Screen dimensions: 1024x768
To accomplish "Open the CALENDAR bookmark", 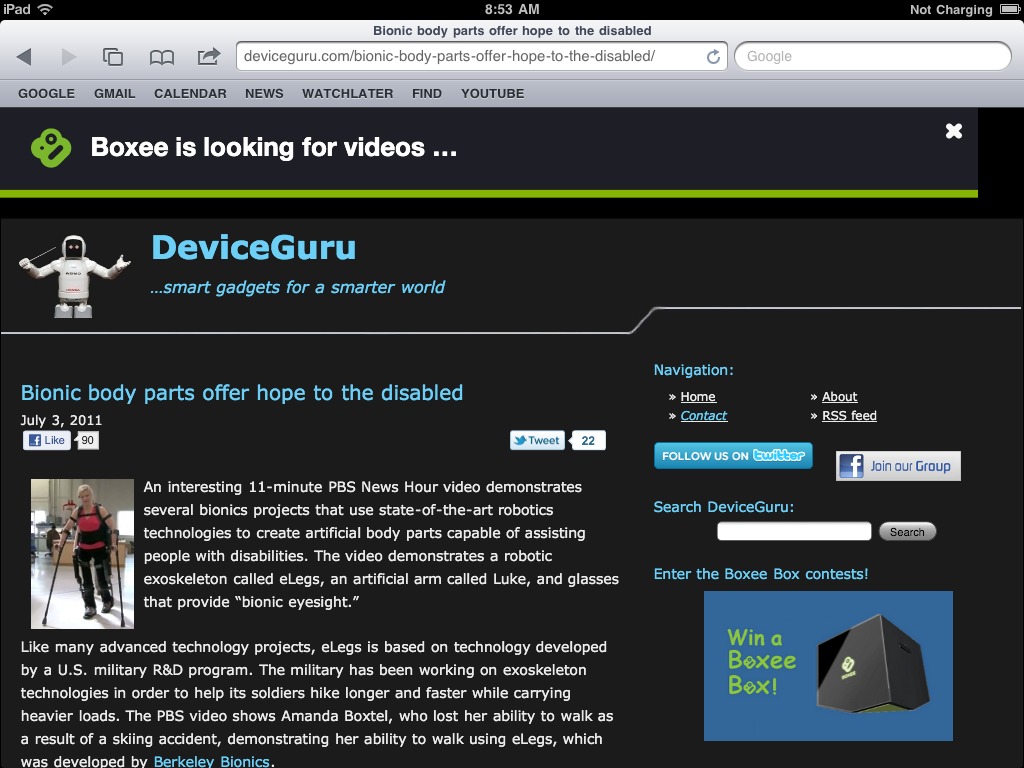I will (x=190, y=93).
